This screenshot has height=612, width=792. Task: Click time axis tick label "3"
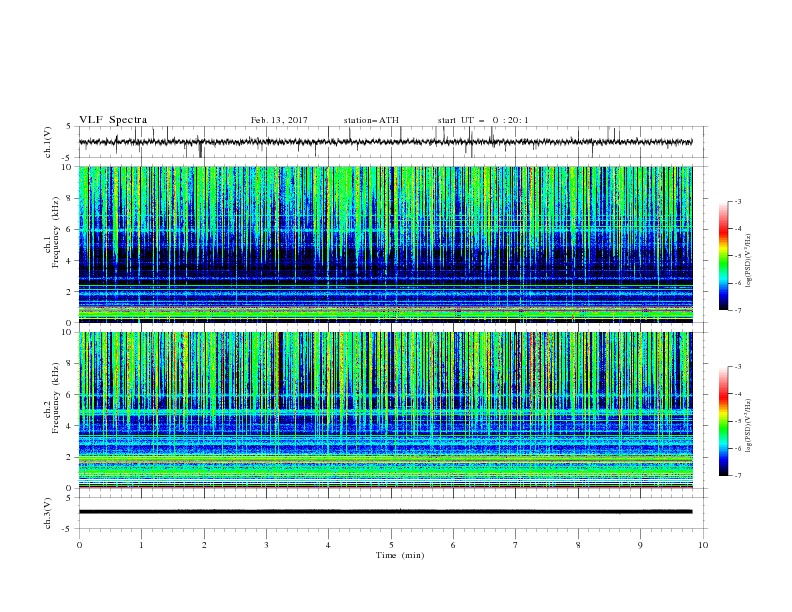(266, 545)
